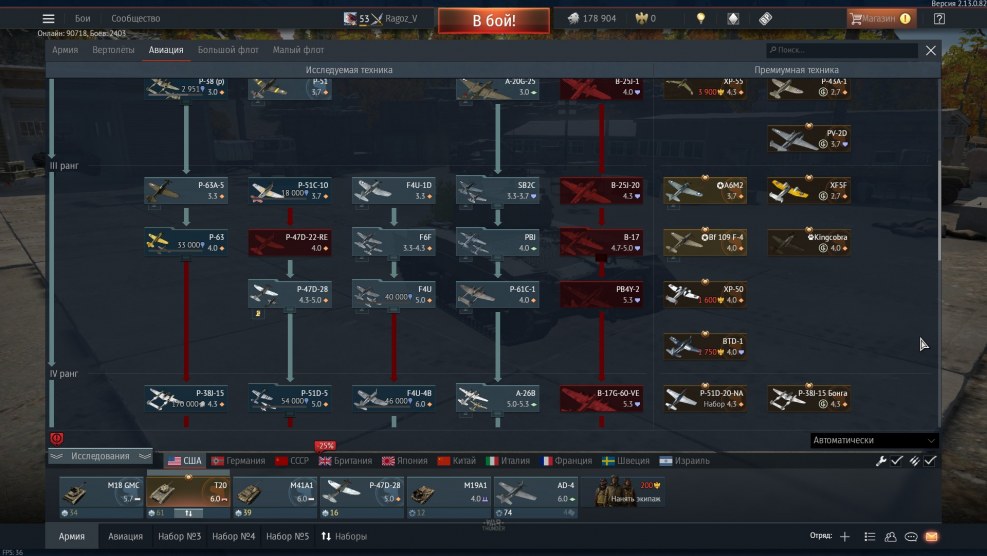Toggle the first checkmark next to wrench
987x556 pixels.
(x=897, y=461)
